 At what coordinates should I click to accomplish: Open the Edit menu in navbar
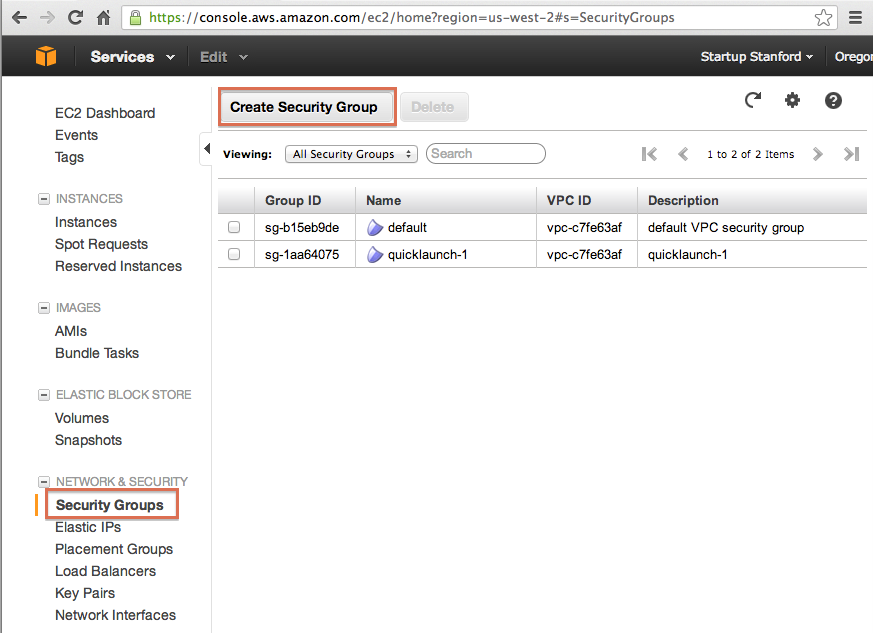pyautogui.click(x=223, y=57)
